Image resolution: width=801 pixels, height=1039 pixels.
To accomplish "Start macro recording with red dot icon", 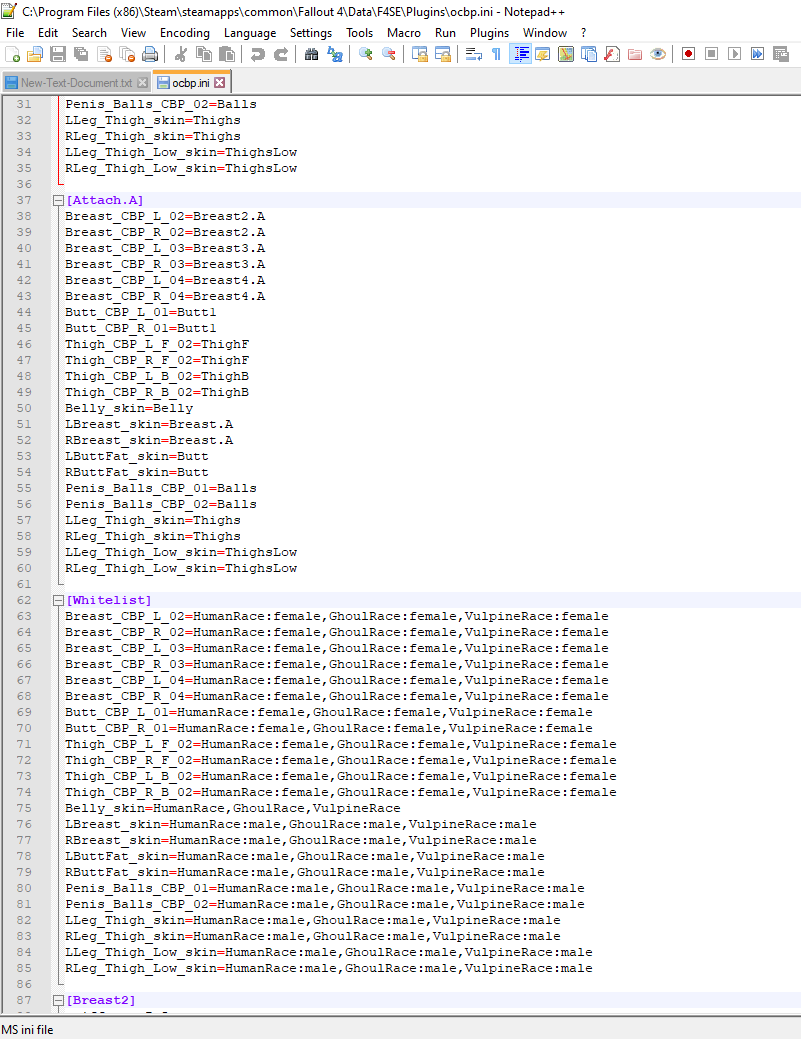I will (x=688, y=54).
